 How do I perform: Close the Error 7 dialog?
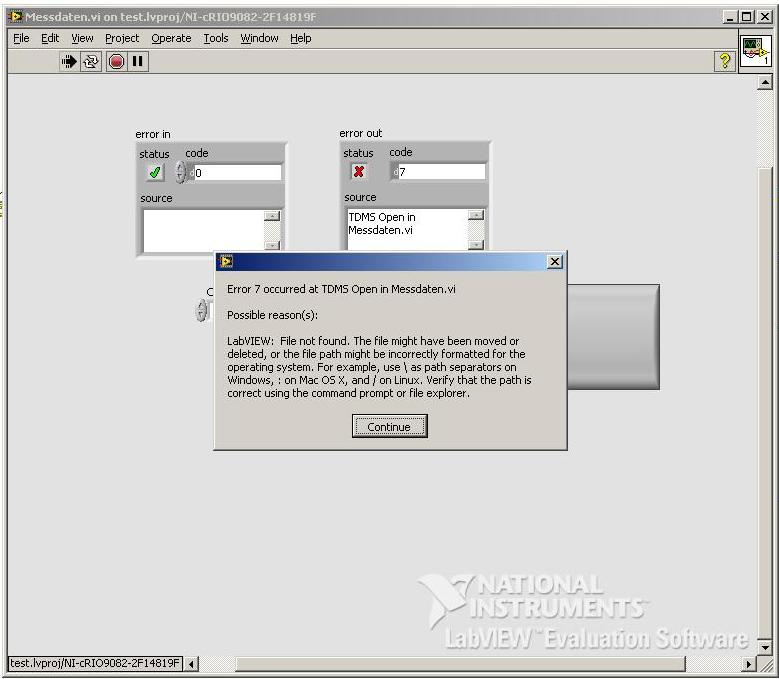click(x=554, y=261)
